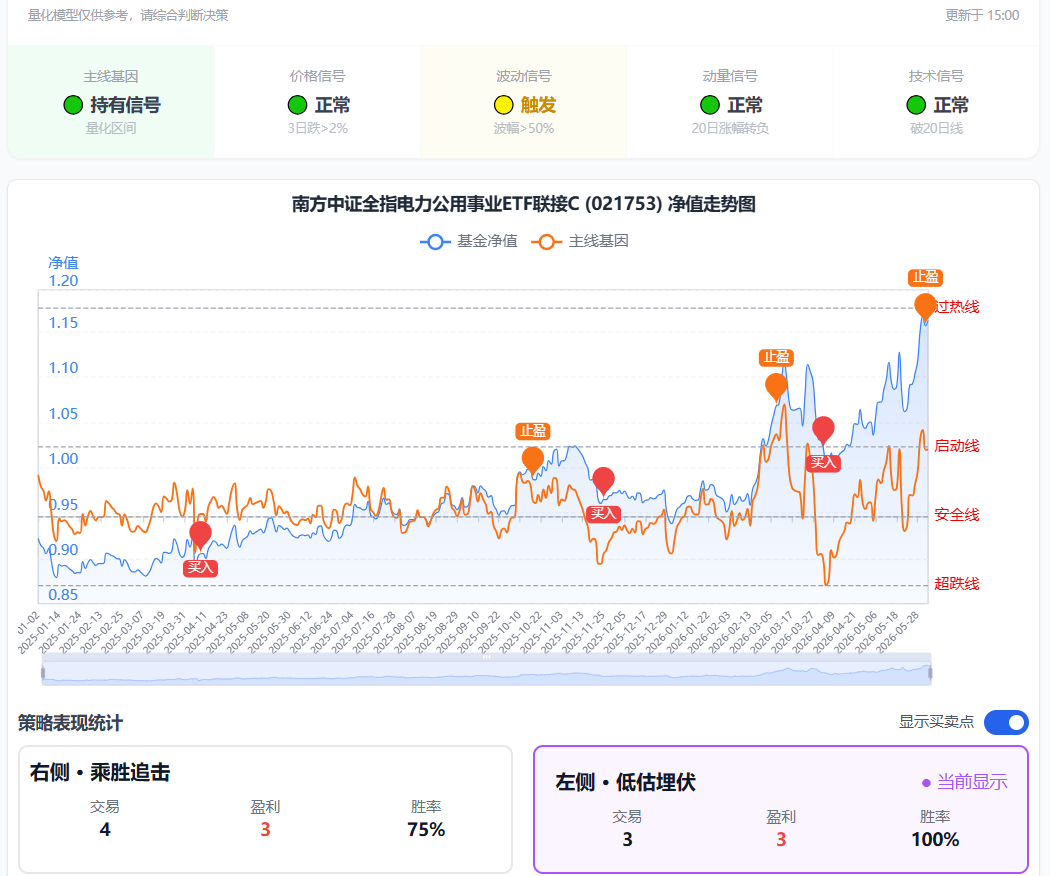Open the 价格信号 正常 card
The width and height of the screenshot is (1050, 876).
pos(317,102)
